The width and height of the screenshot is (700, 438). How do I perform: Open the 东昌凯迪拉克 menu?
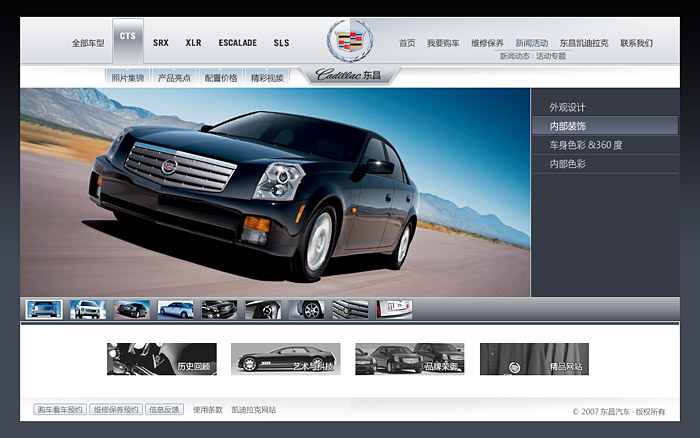pos(583,43)
